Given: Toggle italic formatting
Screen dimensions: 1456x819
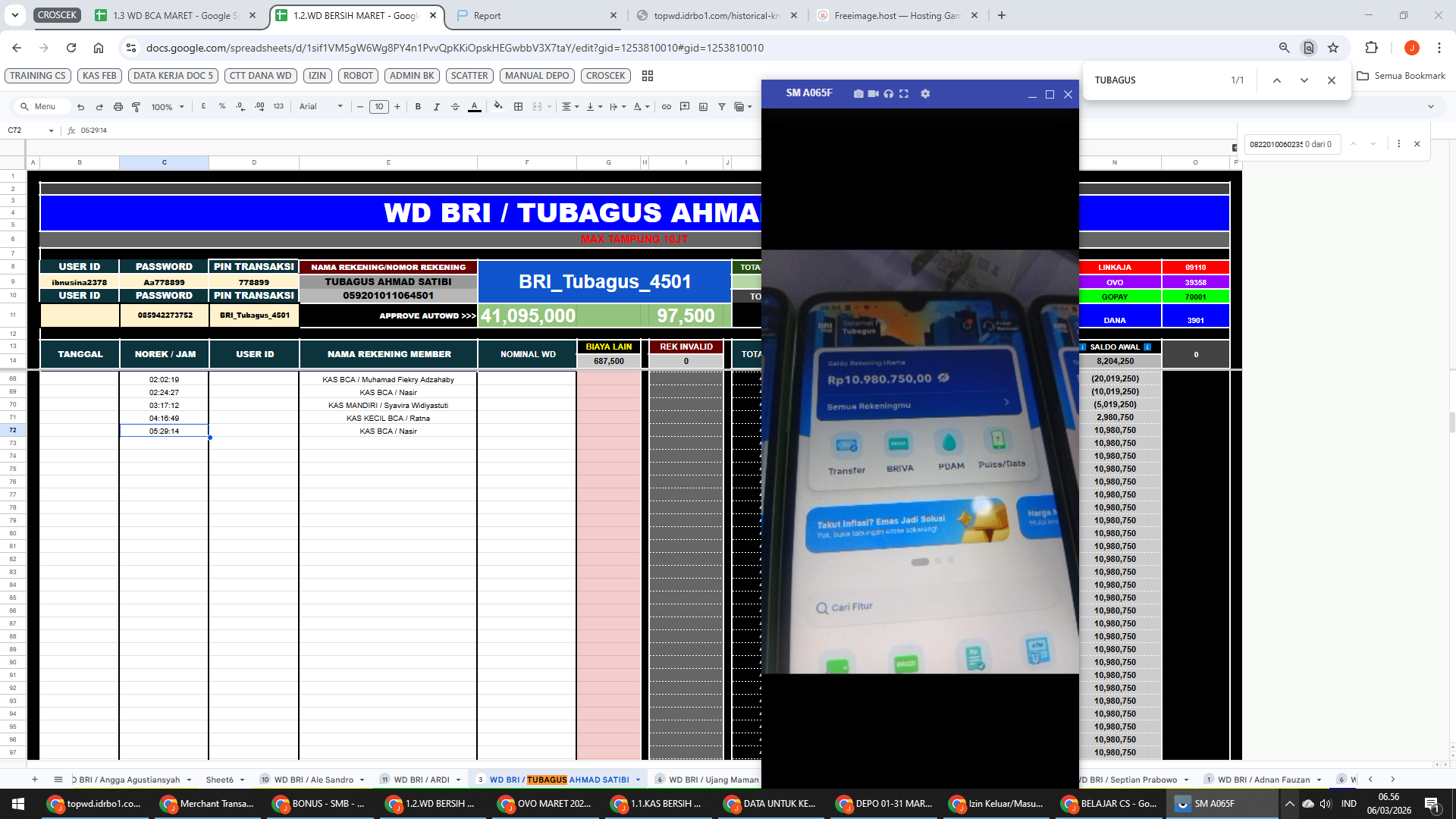Looking at the screenshot, I should (436, 107).
